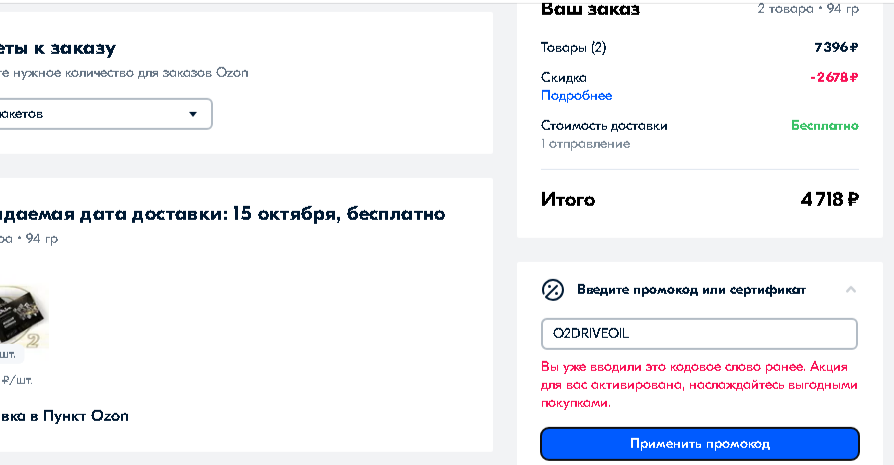Click the promo code field with O2DRIVEOIL
894x465 pixels.
click(x=699, y=333)
